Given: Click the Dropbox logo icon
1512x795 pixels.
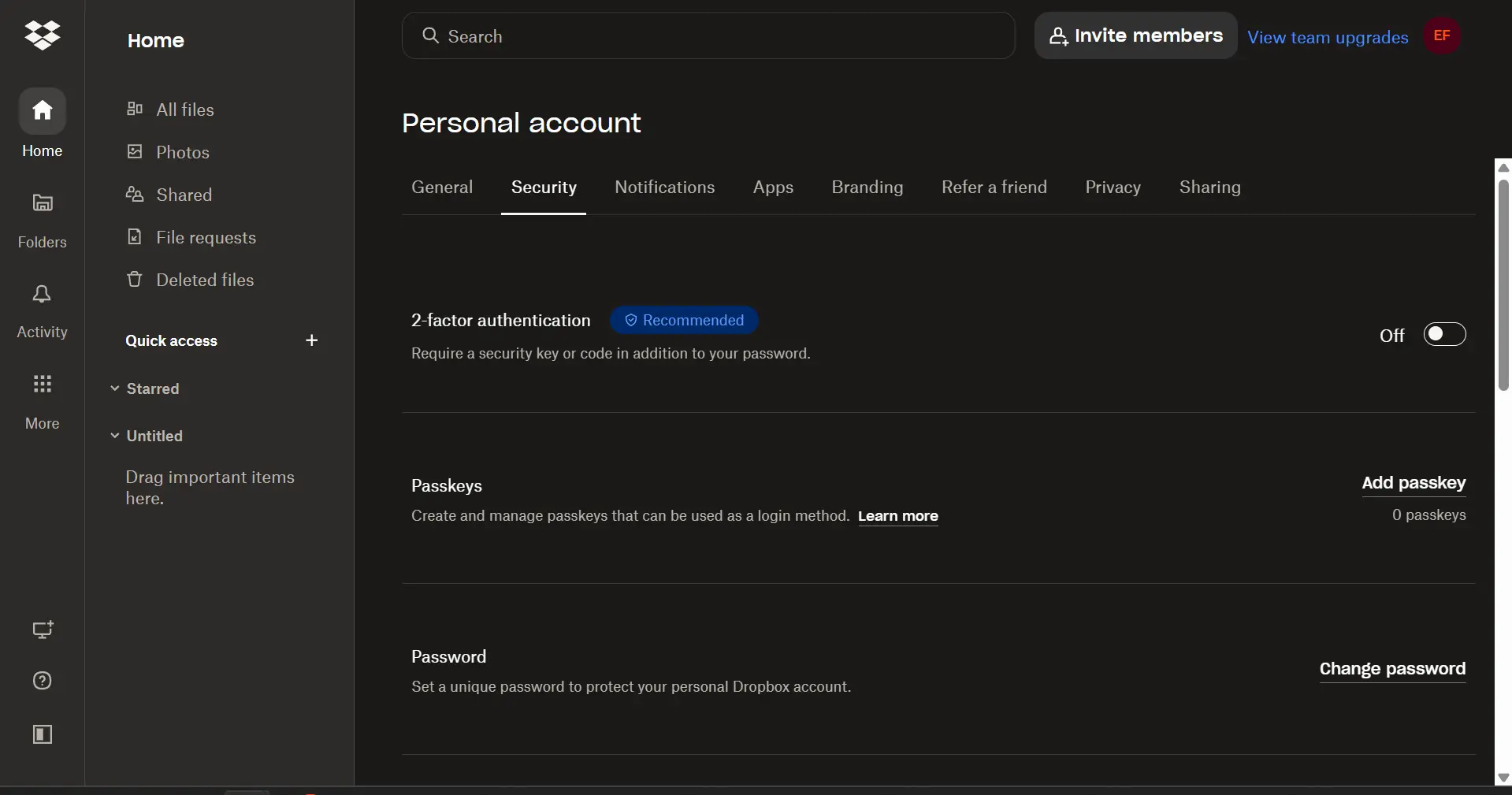Looking at the screenshot, I should coord(43,35).
